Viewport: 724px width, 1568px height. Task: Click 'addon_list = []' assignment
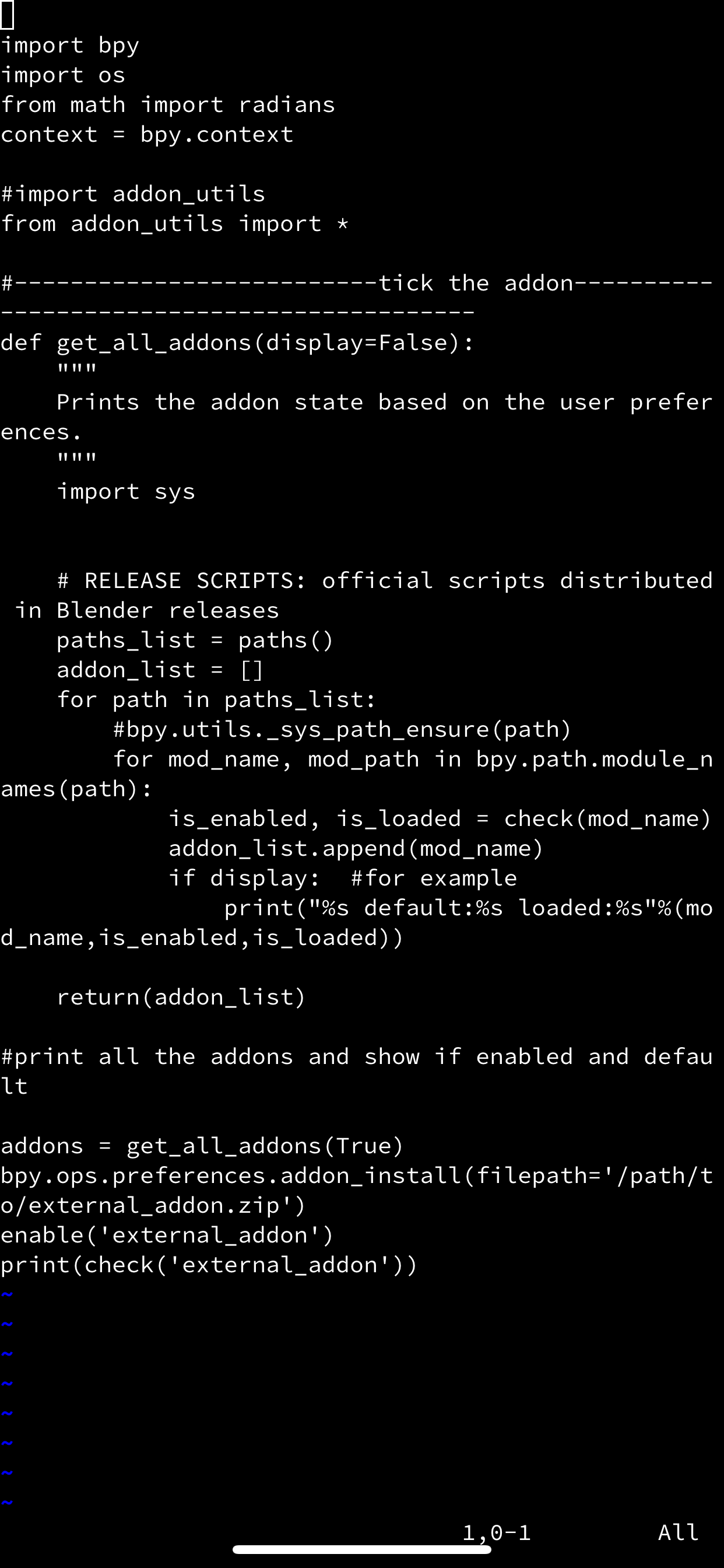pos(160,671)
